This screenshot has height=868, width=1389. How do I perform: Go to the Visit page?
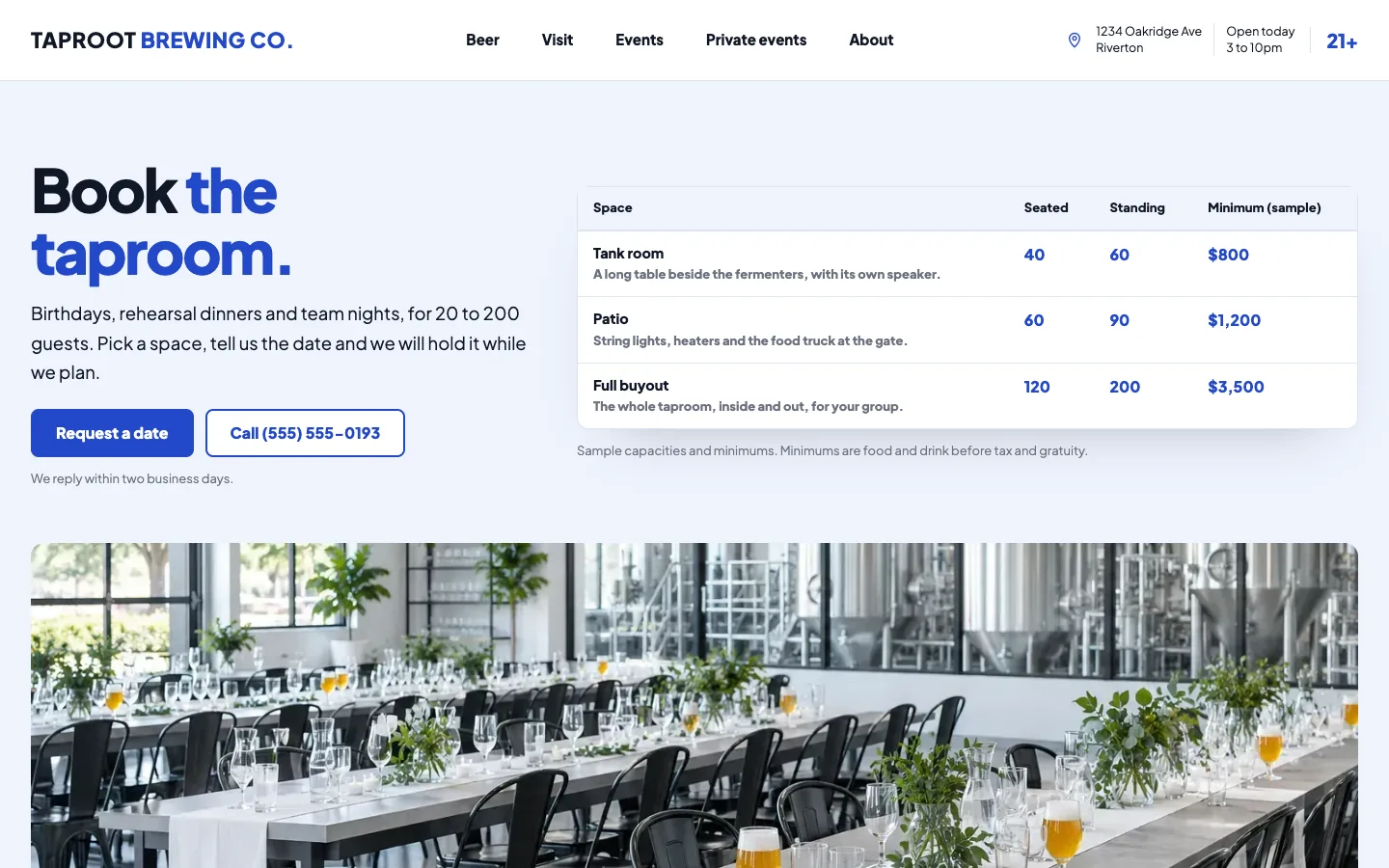click(558, 40)
